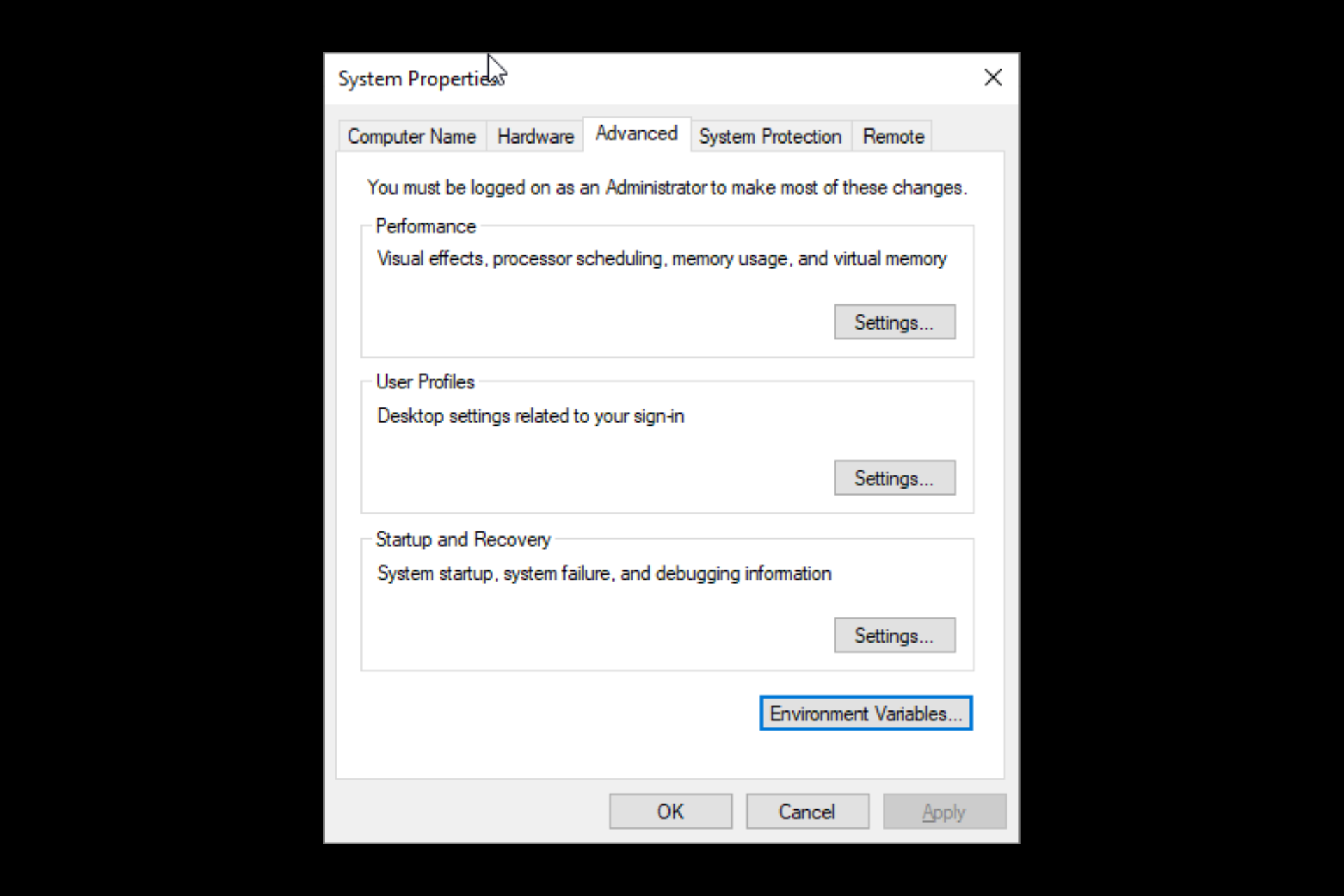Click the Advanced tab

[x=635, y=136]
